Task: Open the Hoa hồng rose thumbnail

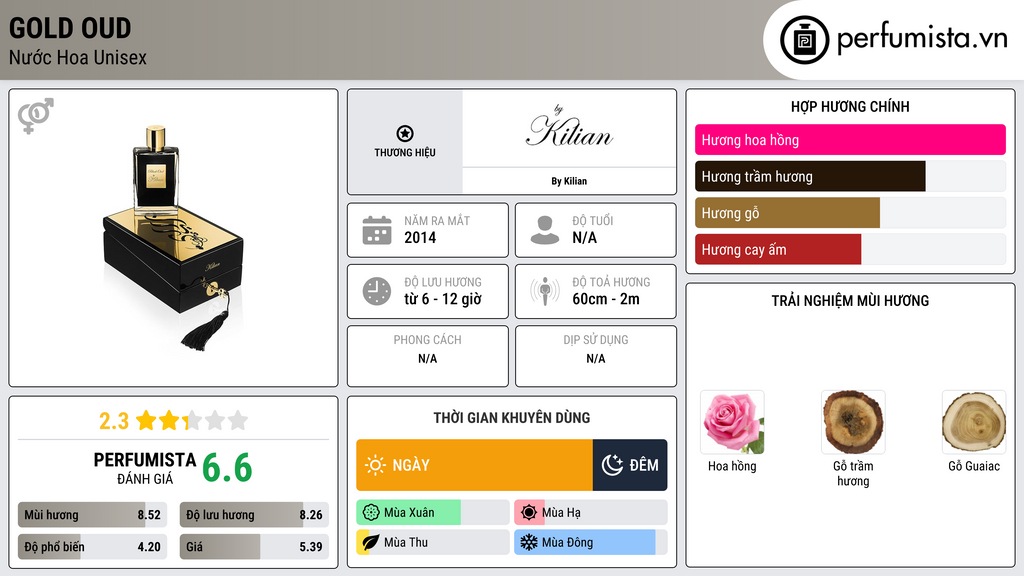Action: (732, 422)
